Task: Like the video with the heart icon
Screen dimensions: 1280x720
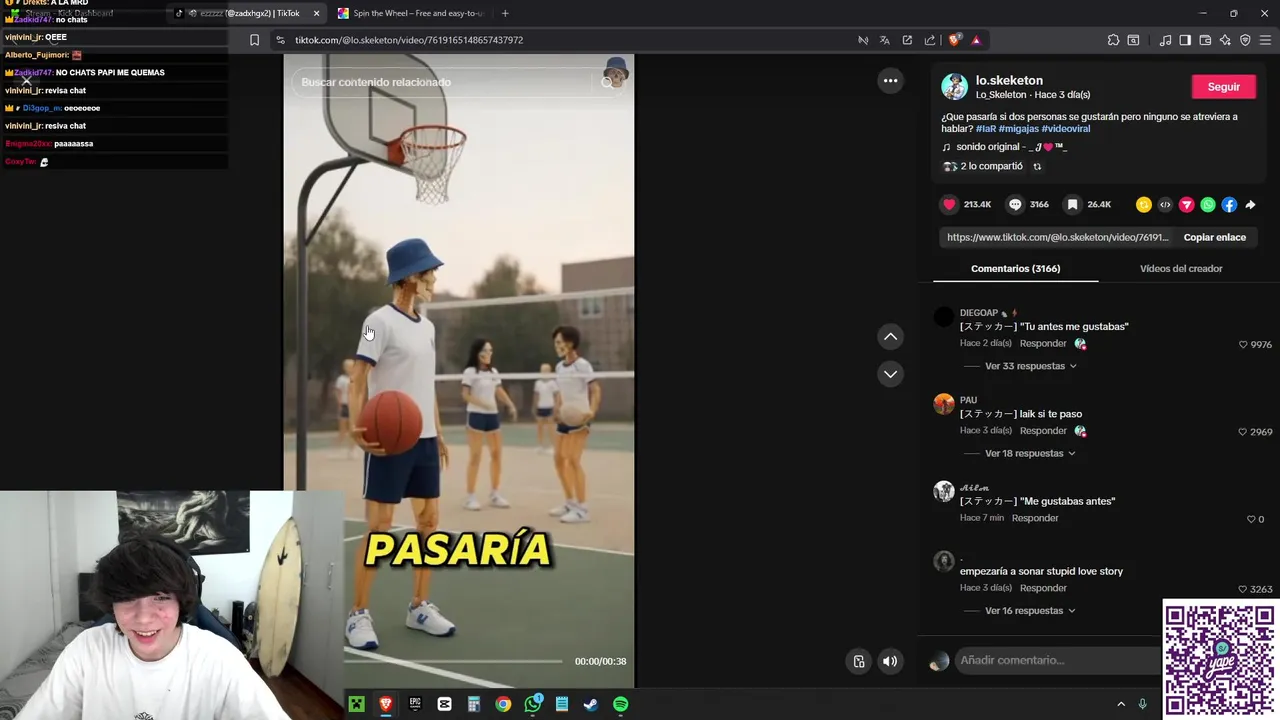Action: click(949, 204)
